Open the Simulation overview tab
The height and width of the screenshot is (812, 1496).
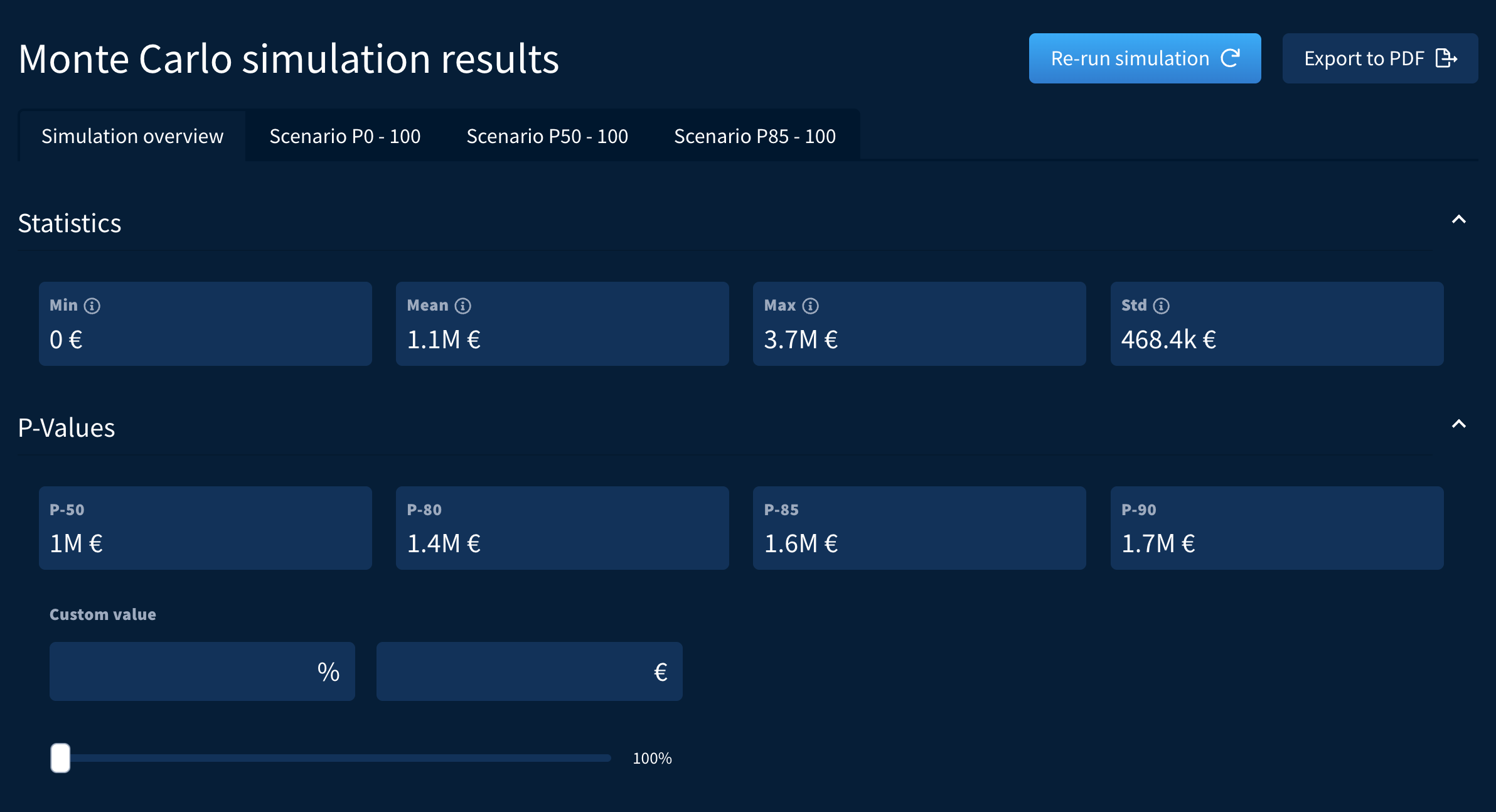[132, 136]
